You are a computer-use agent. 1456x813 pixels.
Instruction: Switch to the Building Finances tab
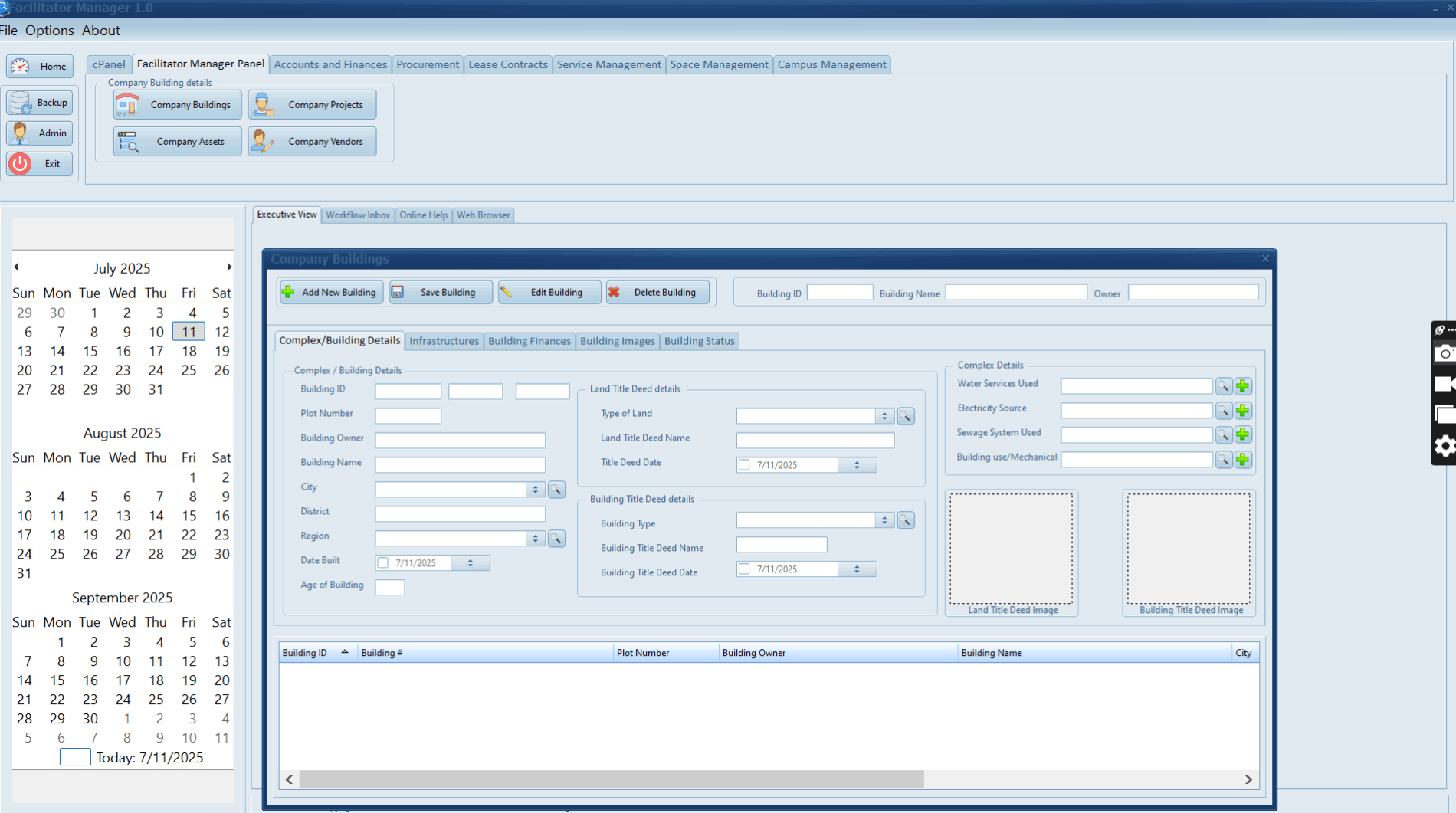(529, 341)
